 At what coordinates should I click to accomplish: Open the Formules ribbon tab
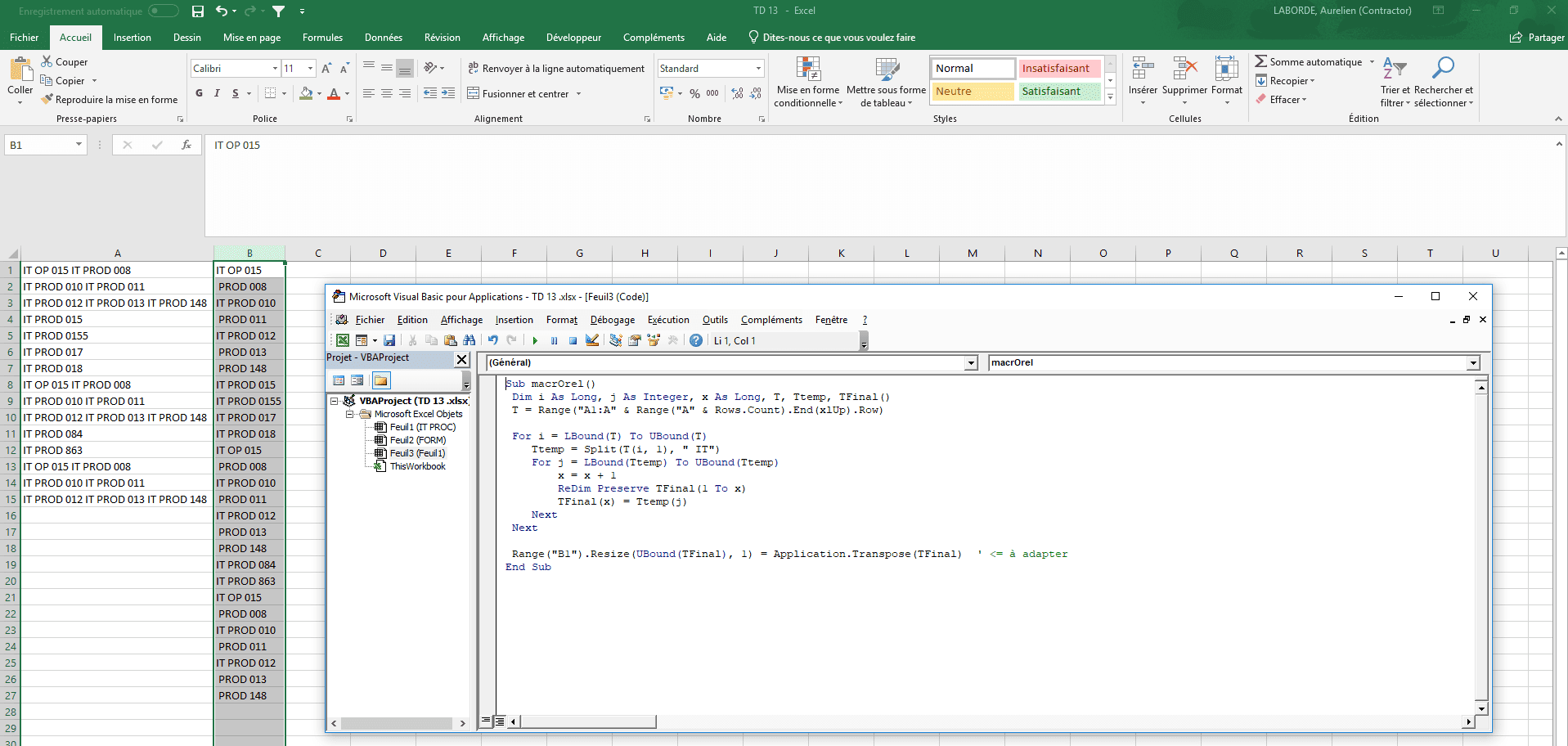pos(322,38)
